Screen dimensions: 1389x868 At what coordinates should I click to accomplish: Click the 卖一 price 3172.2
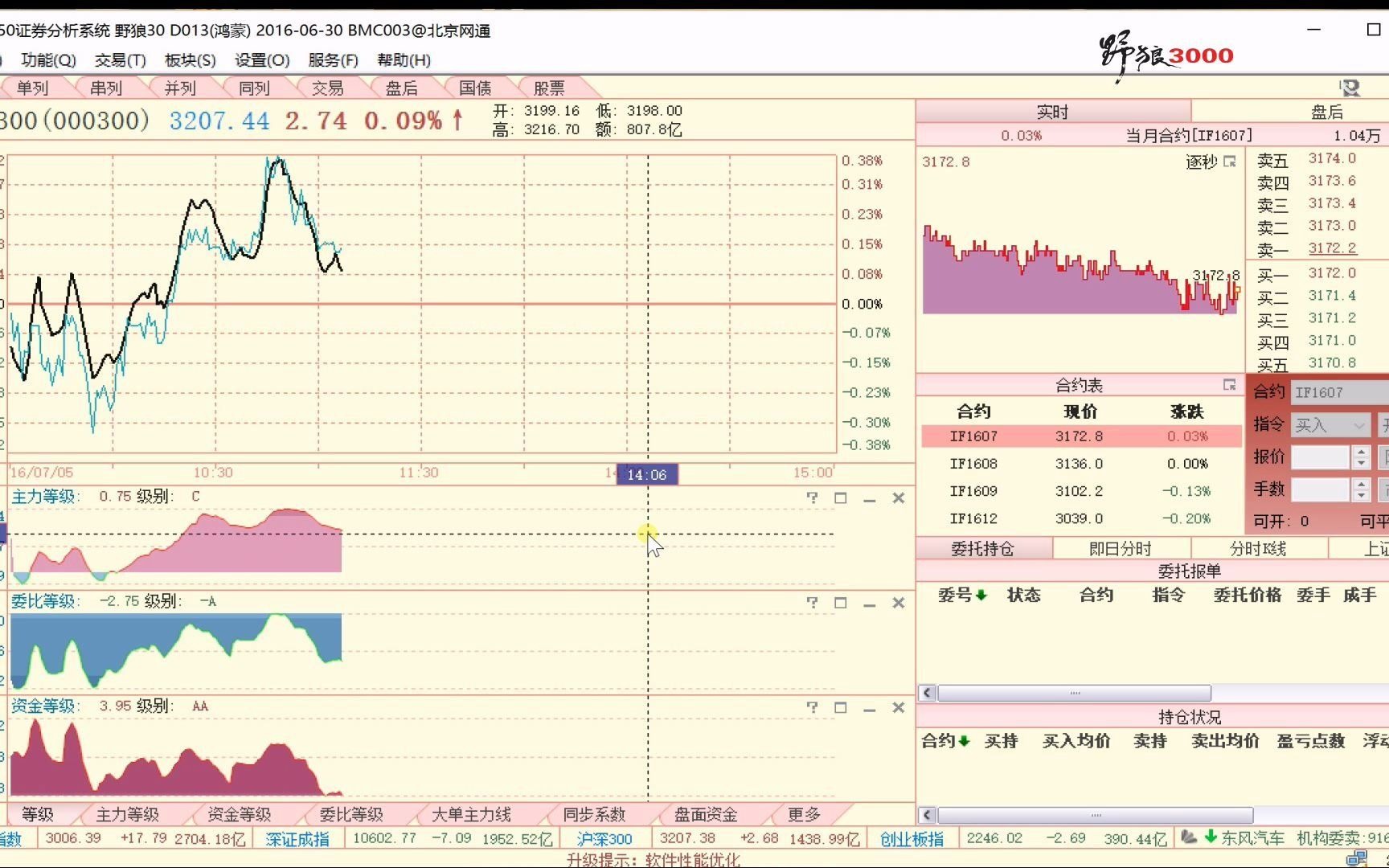pos(1332,248)
